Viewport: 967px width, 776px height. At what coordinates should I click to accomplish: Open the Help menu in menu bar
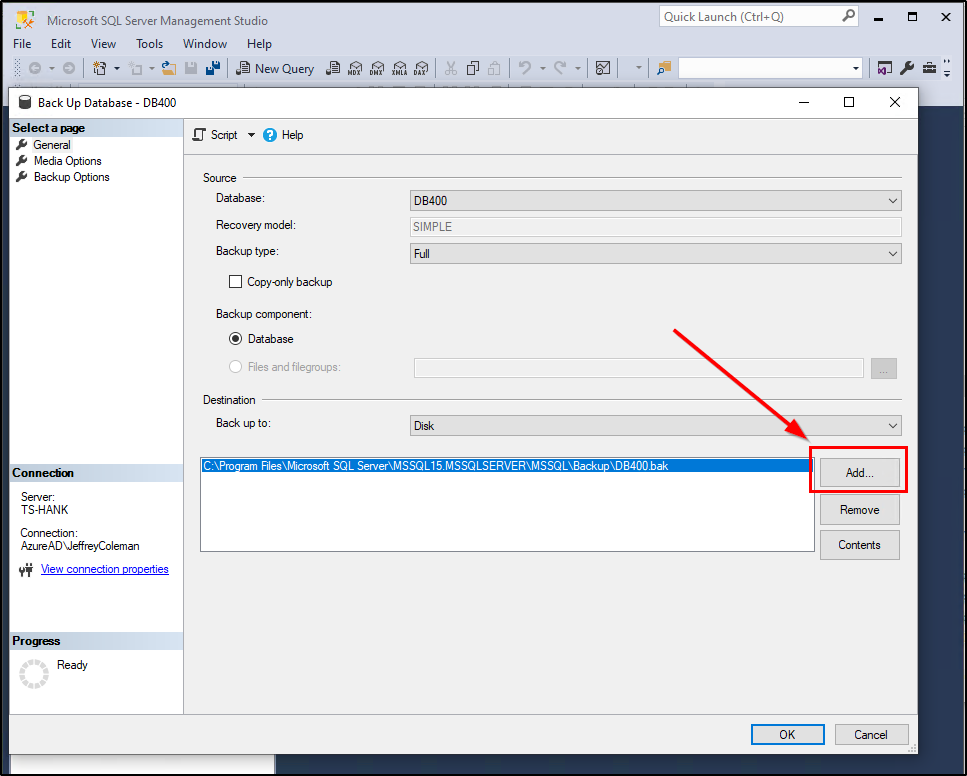[259, 44]
